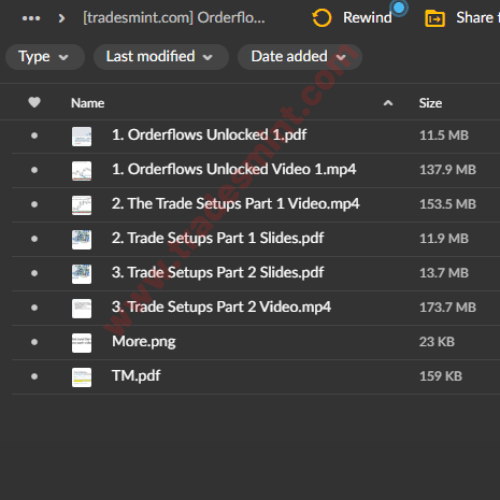
Task: Click the 173.7 MB size value
Action: coord(448,307)
